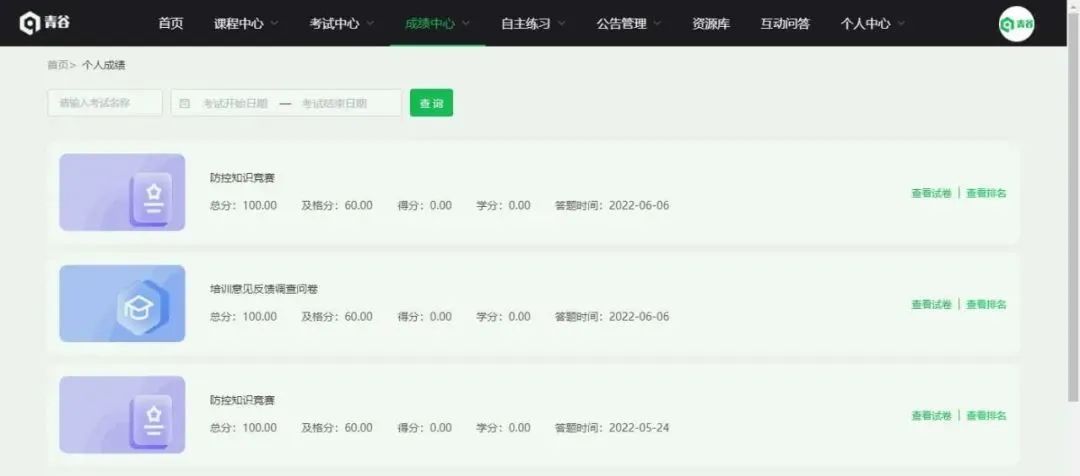Expand the 课程中心 dropdown menu
The width and height of the screenshot is (1080, 476).
tap(246, 23)
